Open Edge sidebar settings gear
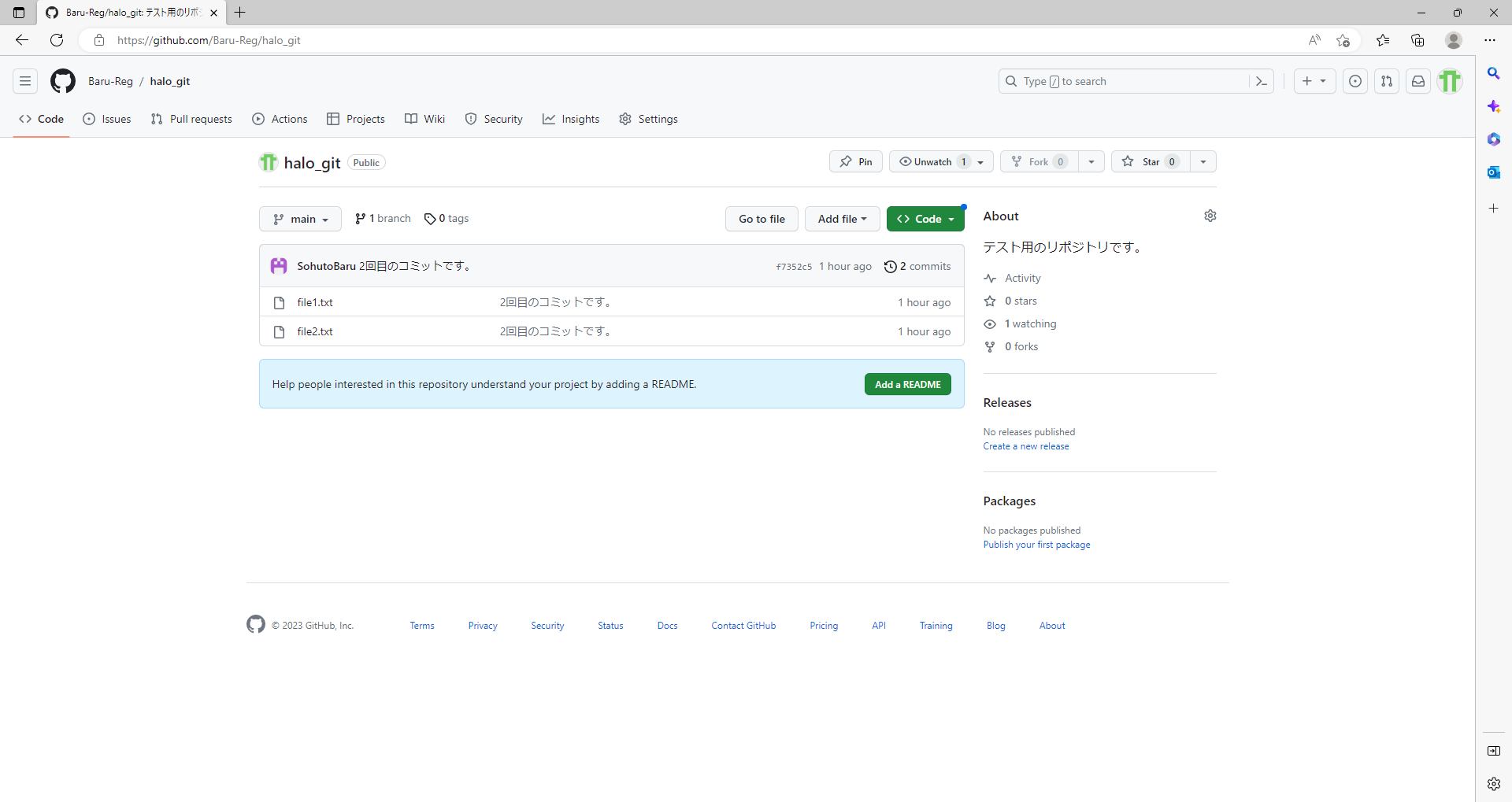The image size is (1512, 802). pyautogui.click(x=1494, y=784)
